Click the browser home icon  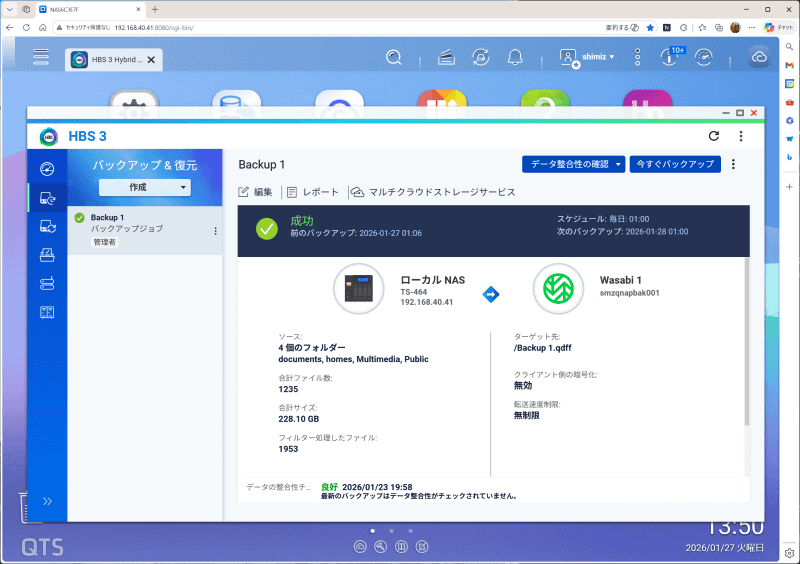click(x=43, y=28)
